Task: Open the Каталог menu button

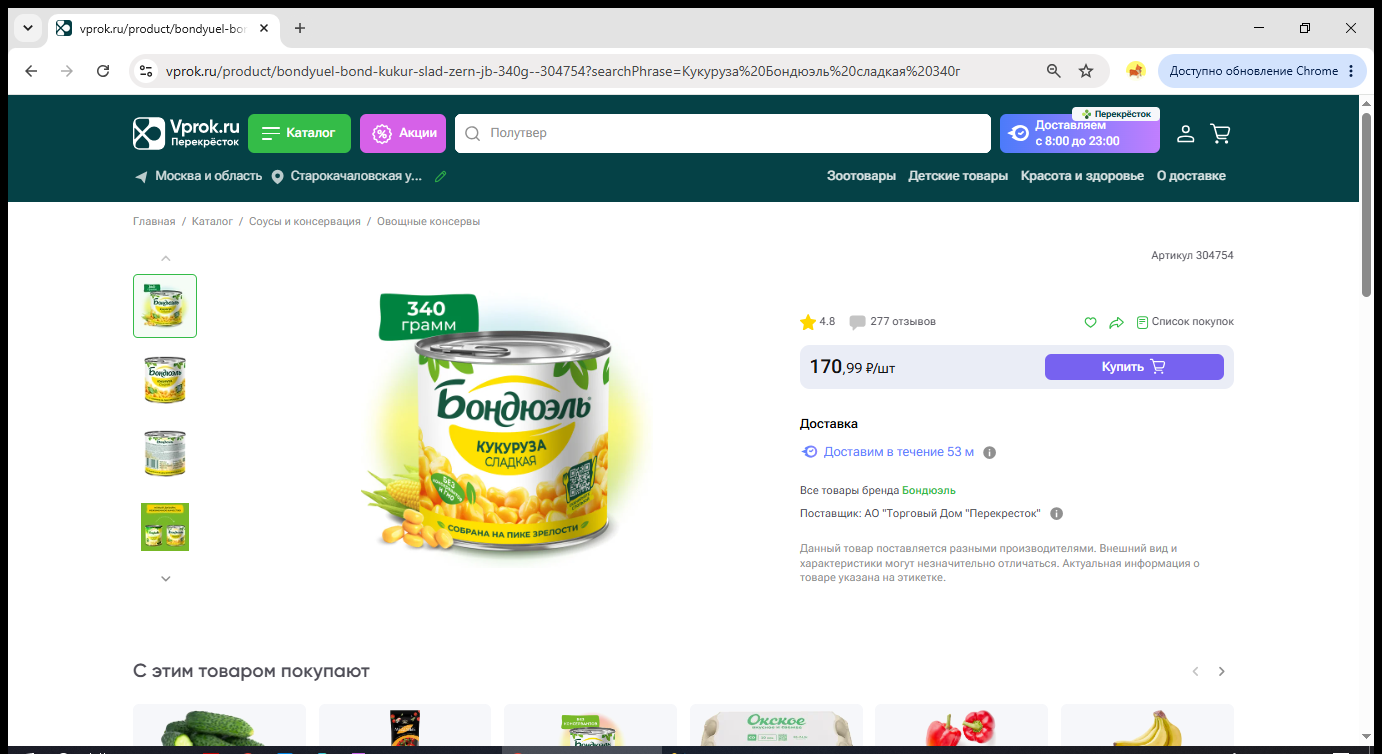Action: [x=299, y=134]
